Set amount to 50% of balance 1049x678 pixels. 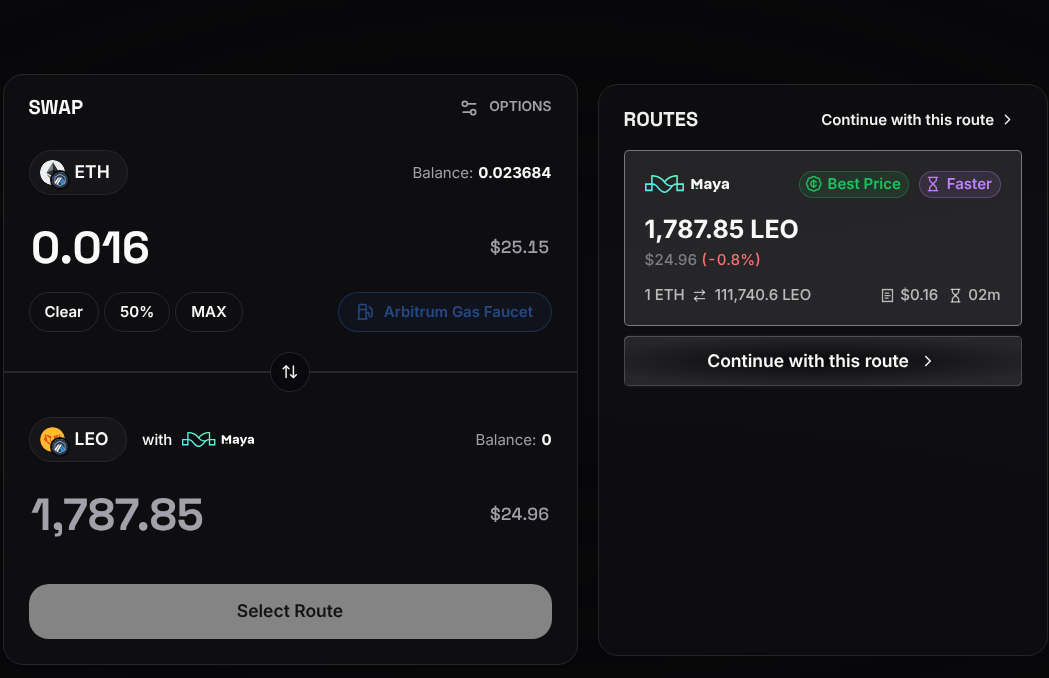coord(136,312)
